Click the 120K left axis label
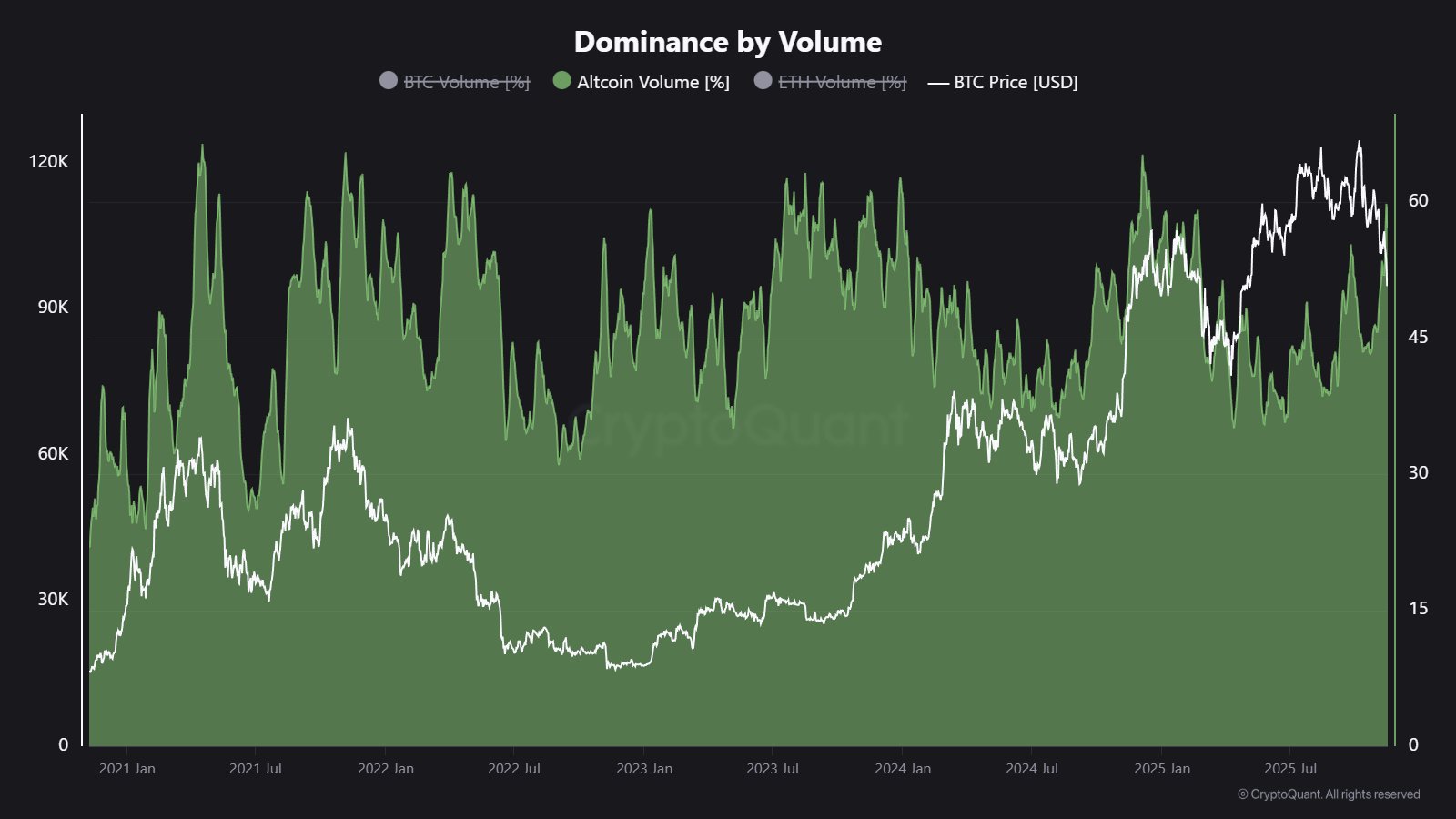Viewport: 1456px width, 819px height. (x=49, y=162)
